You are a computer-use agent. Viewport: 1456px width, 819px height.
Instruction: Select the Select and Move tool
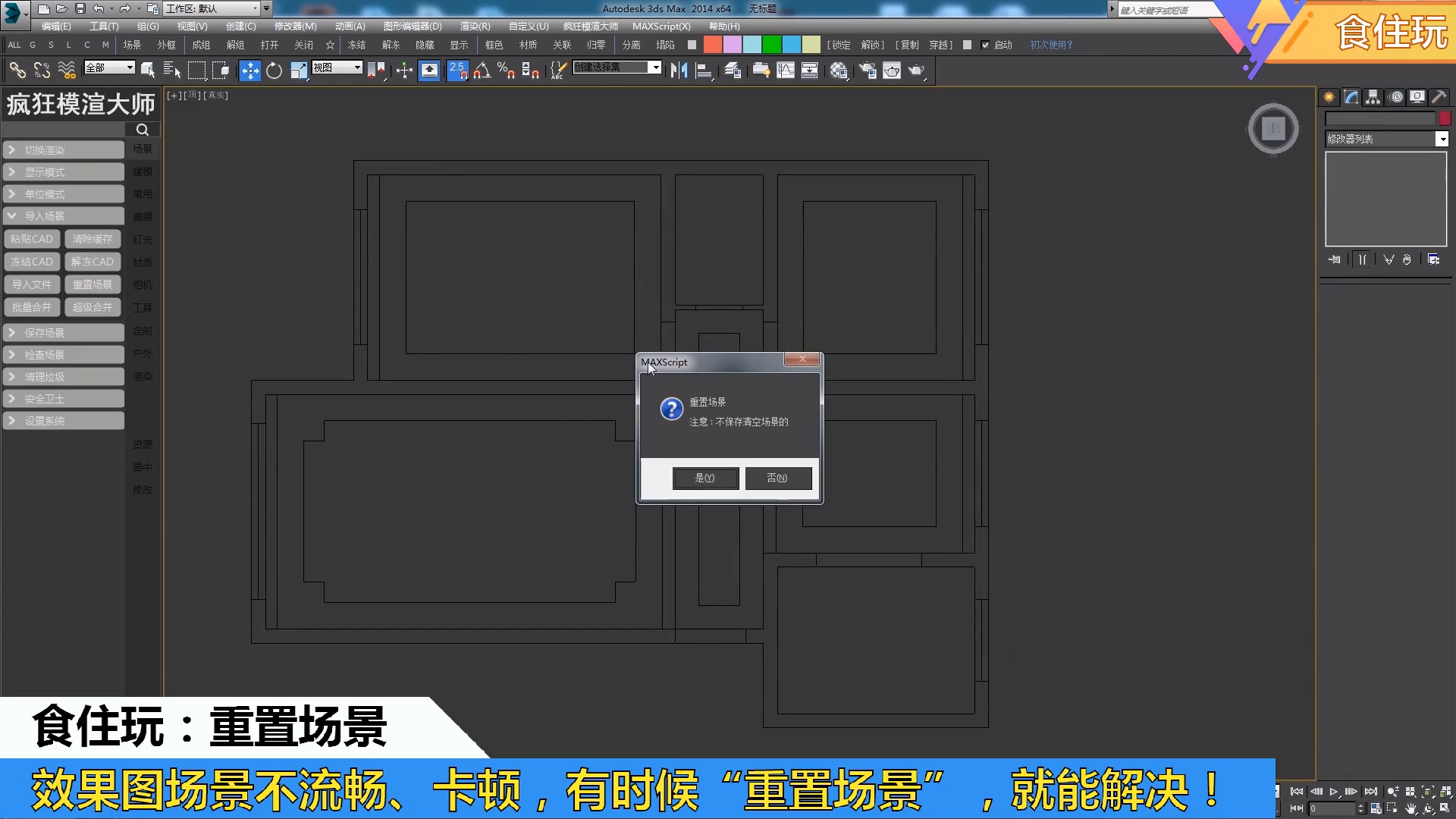(x=250, y=71)
